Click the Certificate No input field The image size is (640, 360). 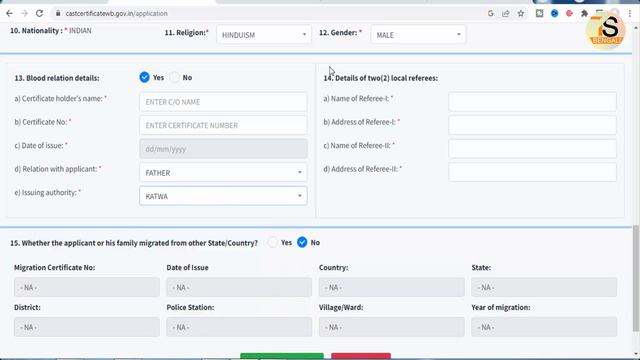coord(223,125)
